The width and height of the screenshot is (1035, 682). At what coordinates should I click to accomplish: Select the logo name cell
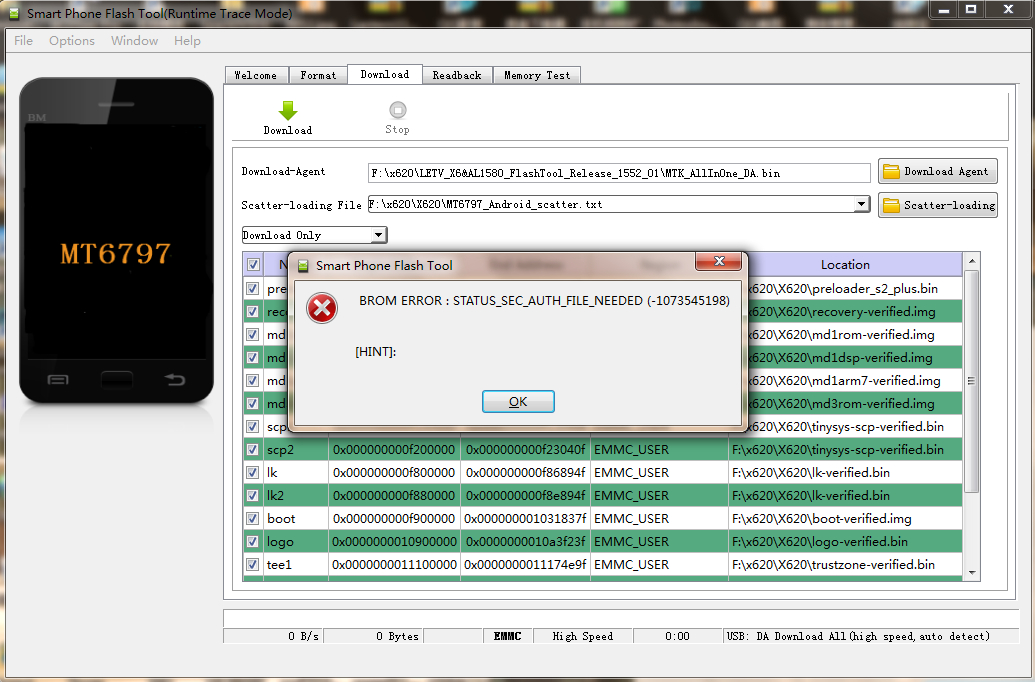tap(296, 541)
